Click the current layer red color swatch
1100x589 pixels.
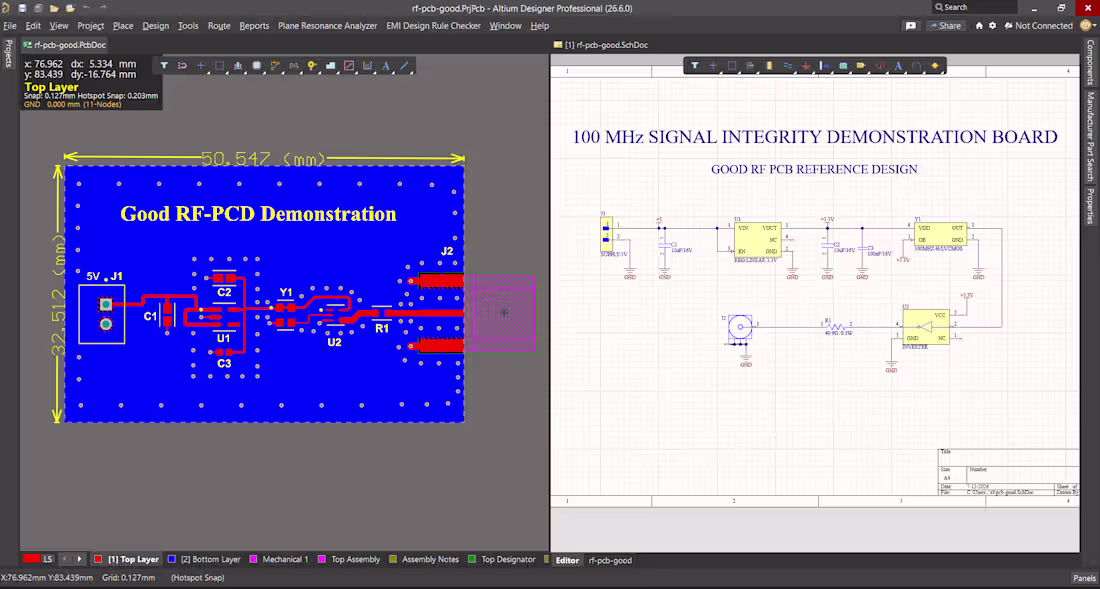tap(31, 560)
